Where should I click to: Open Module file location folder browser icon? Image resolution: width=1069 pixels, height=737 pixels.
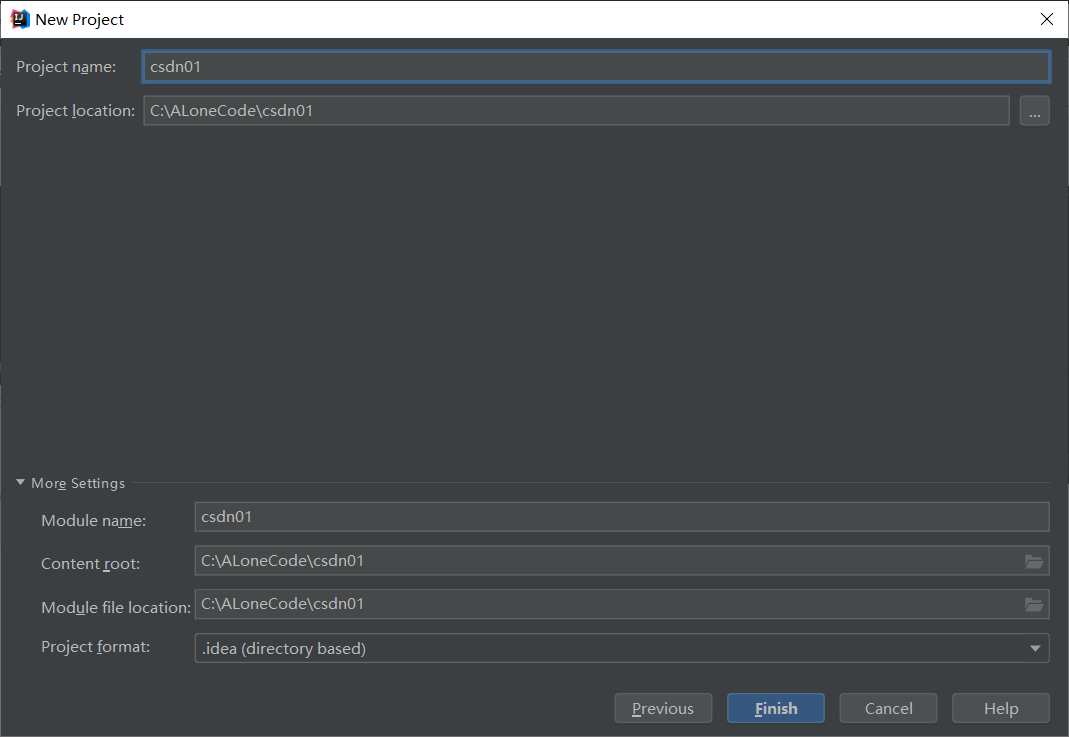[x=1034, y=604]
